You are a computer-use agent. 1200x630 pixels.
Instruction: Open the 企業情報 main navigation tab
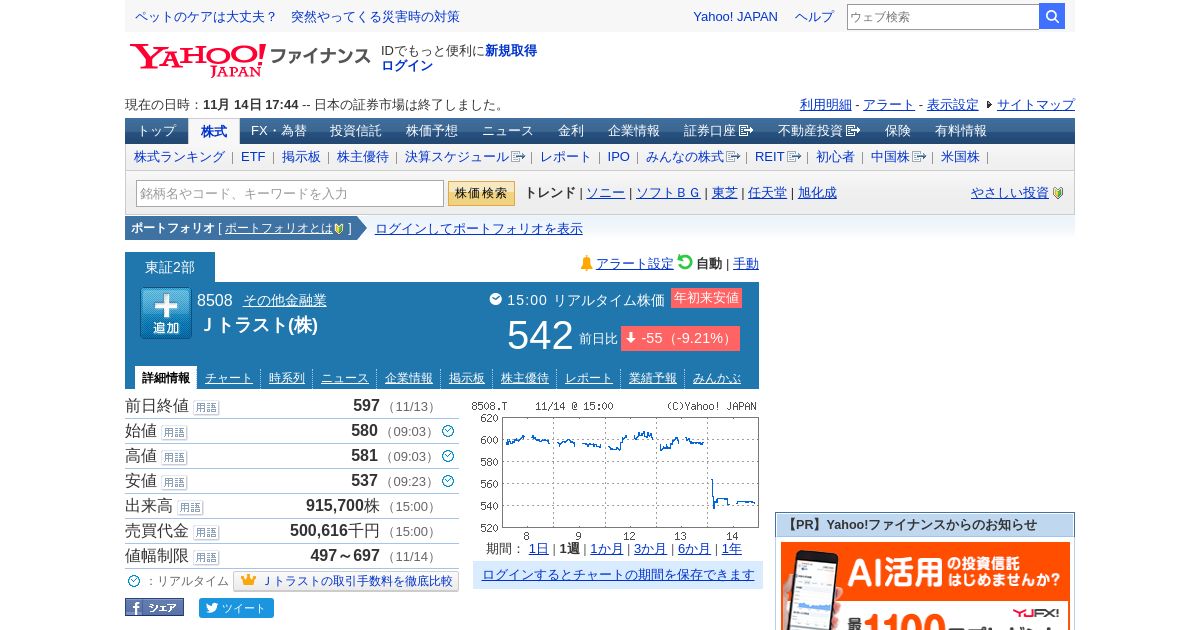[x=634, y=131]
